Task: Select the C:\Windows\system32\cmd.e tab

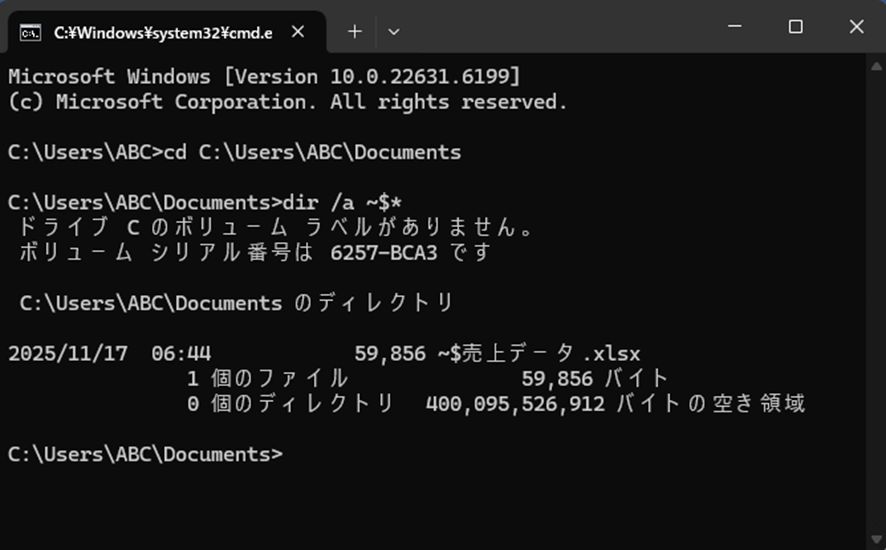Action: 162,32
